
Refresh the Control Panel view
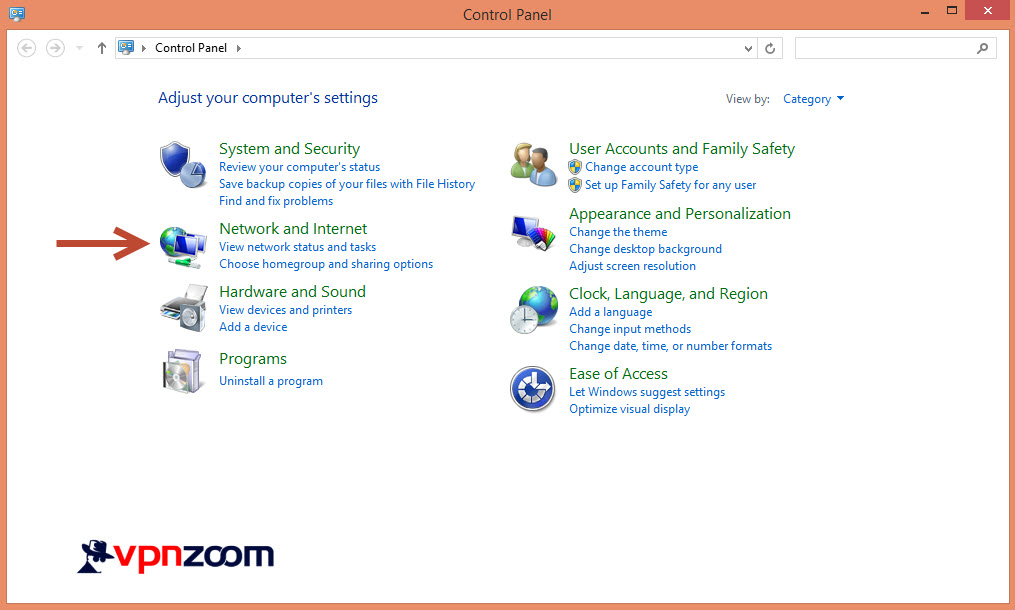coord(770,48)
